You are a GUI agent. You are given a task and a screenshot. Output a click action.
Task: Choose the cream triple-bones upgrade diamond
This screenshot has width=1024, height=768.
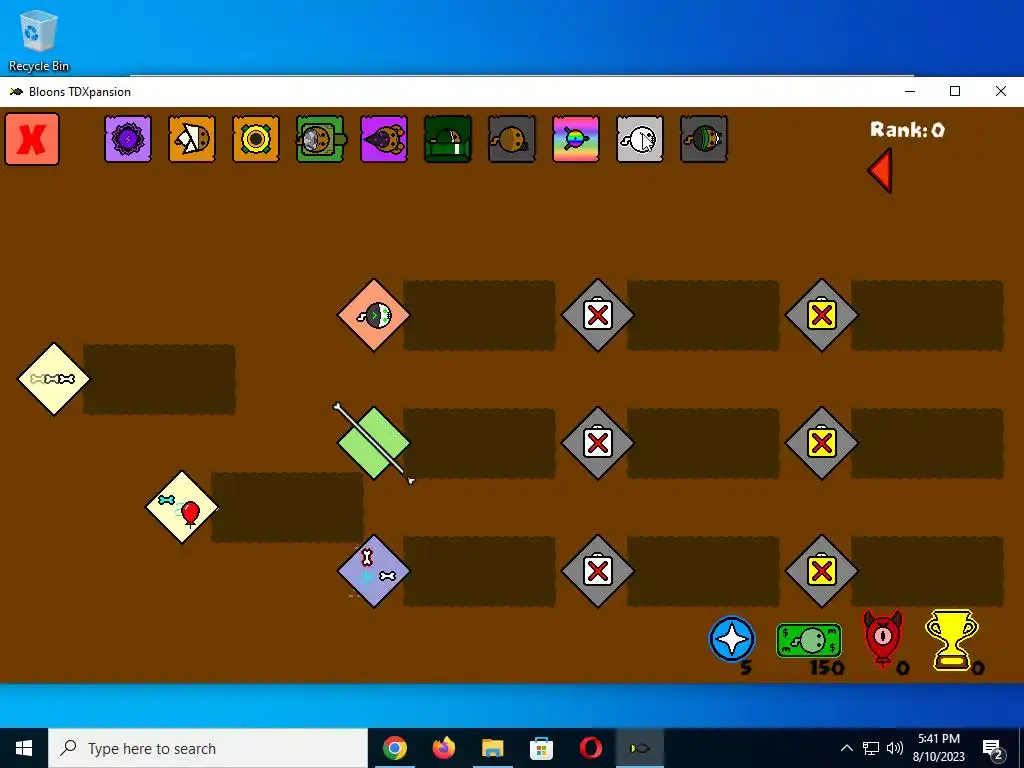pyautogui.click(x=54, y=379)
